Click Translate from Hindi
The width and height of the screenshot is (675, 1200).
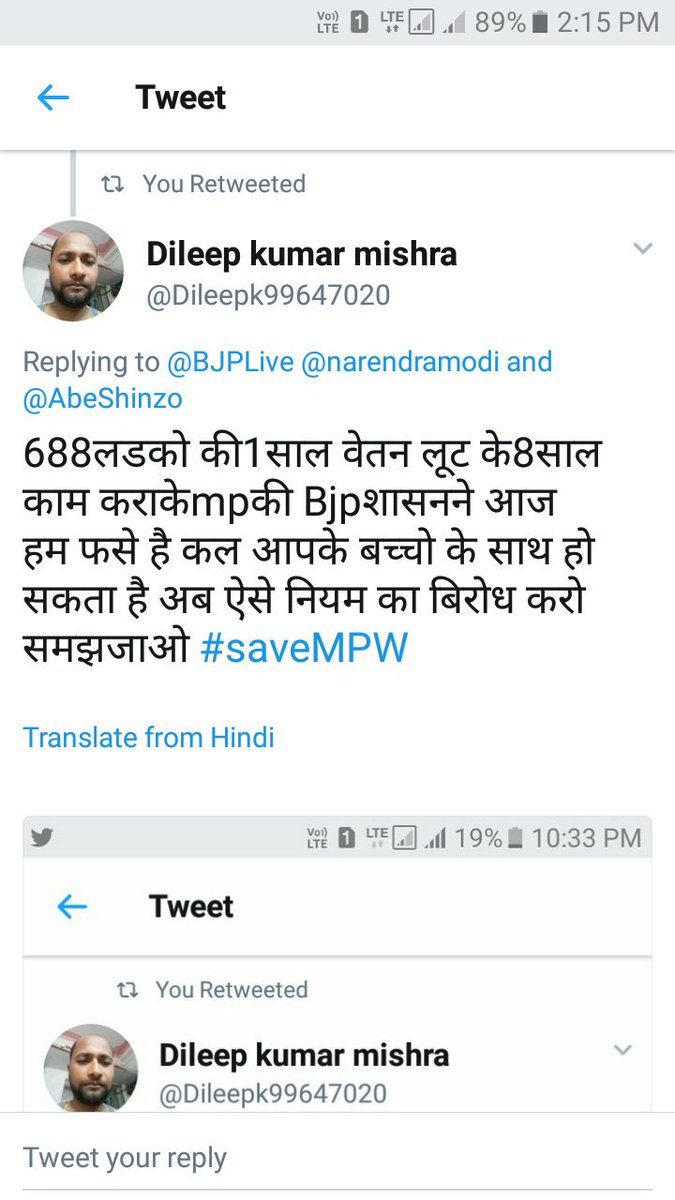(148, 737)
